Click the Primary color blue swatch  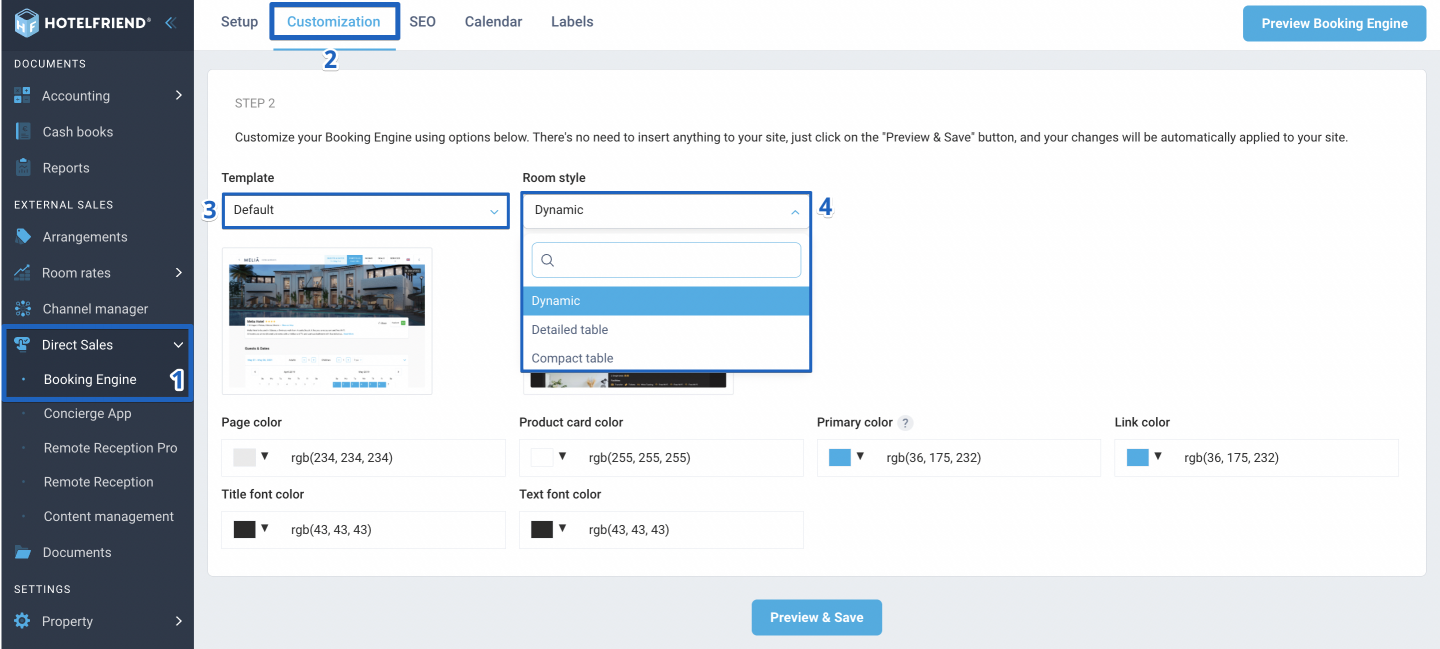(x=840, y=458)
